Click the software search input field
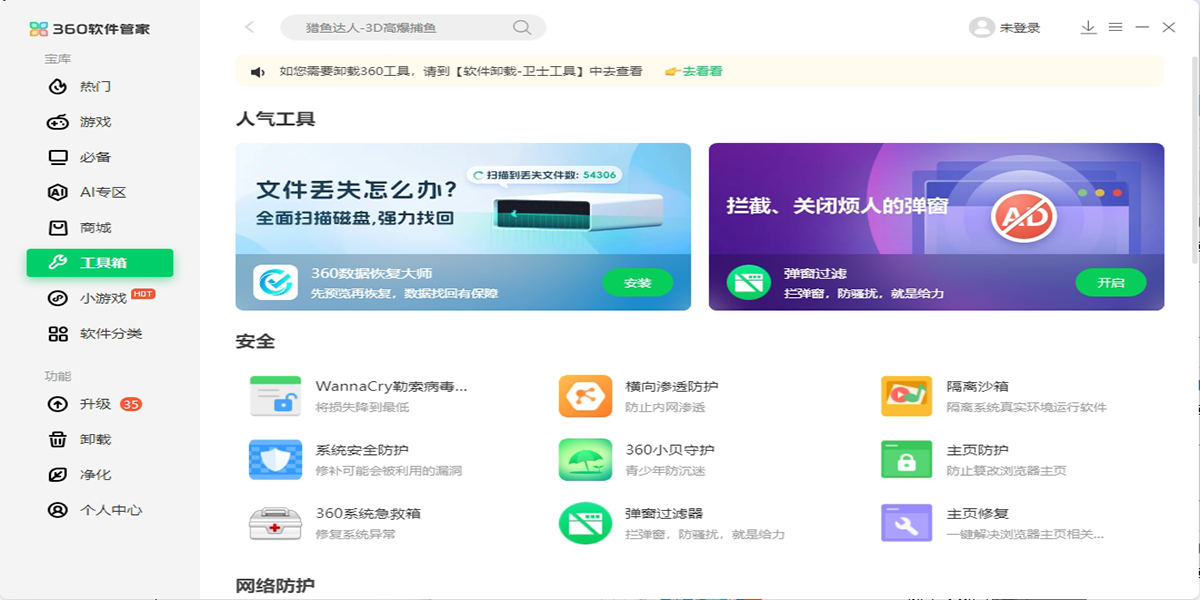1200x600 pixels. point(400,28)
